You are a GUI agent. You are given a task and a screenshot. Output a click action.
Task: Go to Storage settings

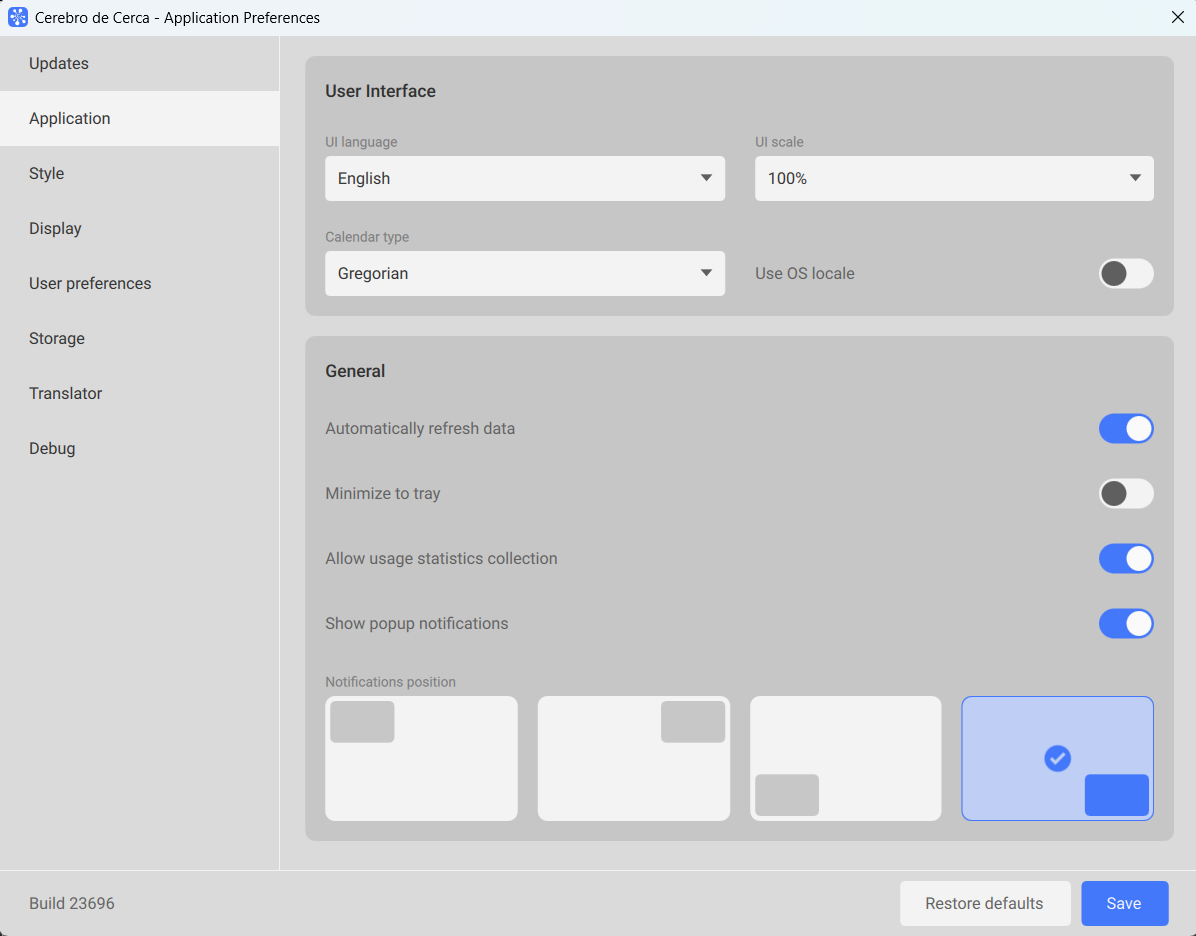[x=57, y=339]
